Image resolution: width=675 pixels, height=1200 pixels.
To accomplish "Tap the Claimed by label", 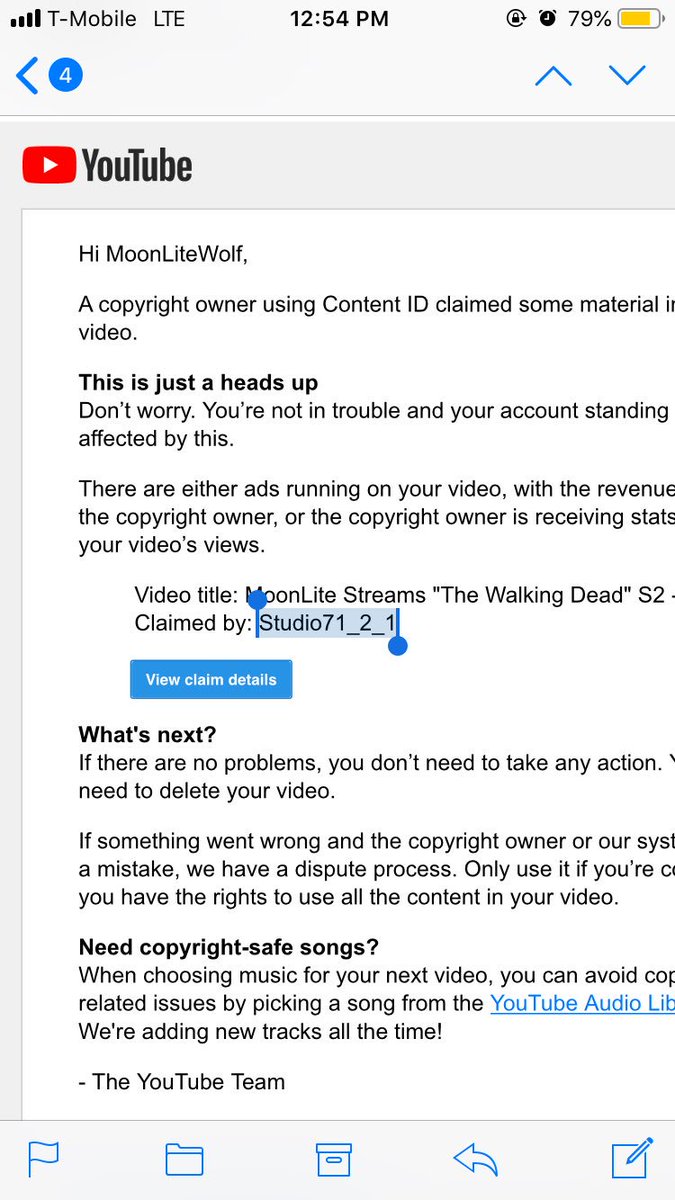I will [193, 624].
